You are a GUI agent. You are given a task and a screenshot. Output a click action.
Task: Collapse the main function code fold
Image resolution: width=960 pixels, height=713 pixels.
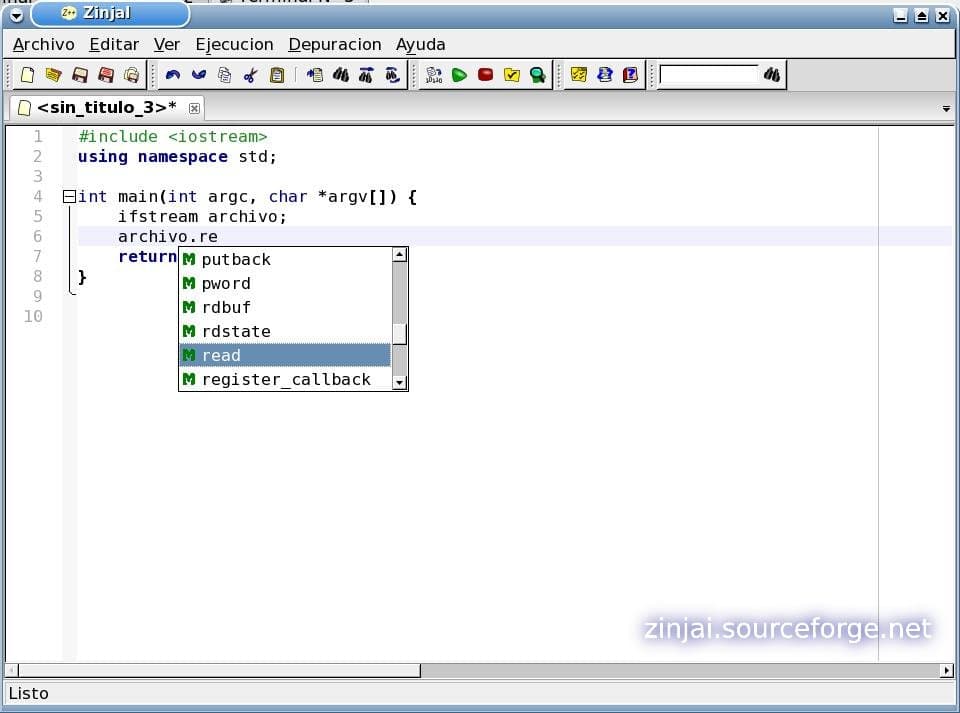69,197
